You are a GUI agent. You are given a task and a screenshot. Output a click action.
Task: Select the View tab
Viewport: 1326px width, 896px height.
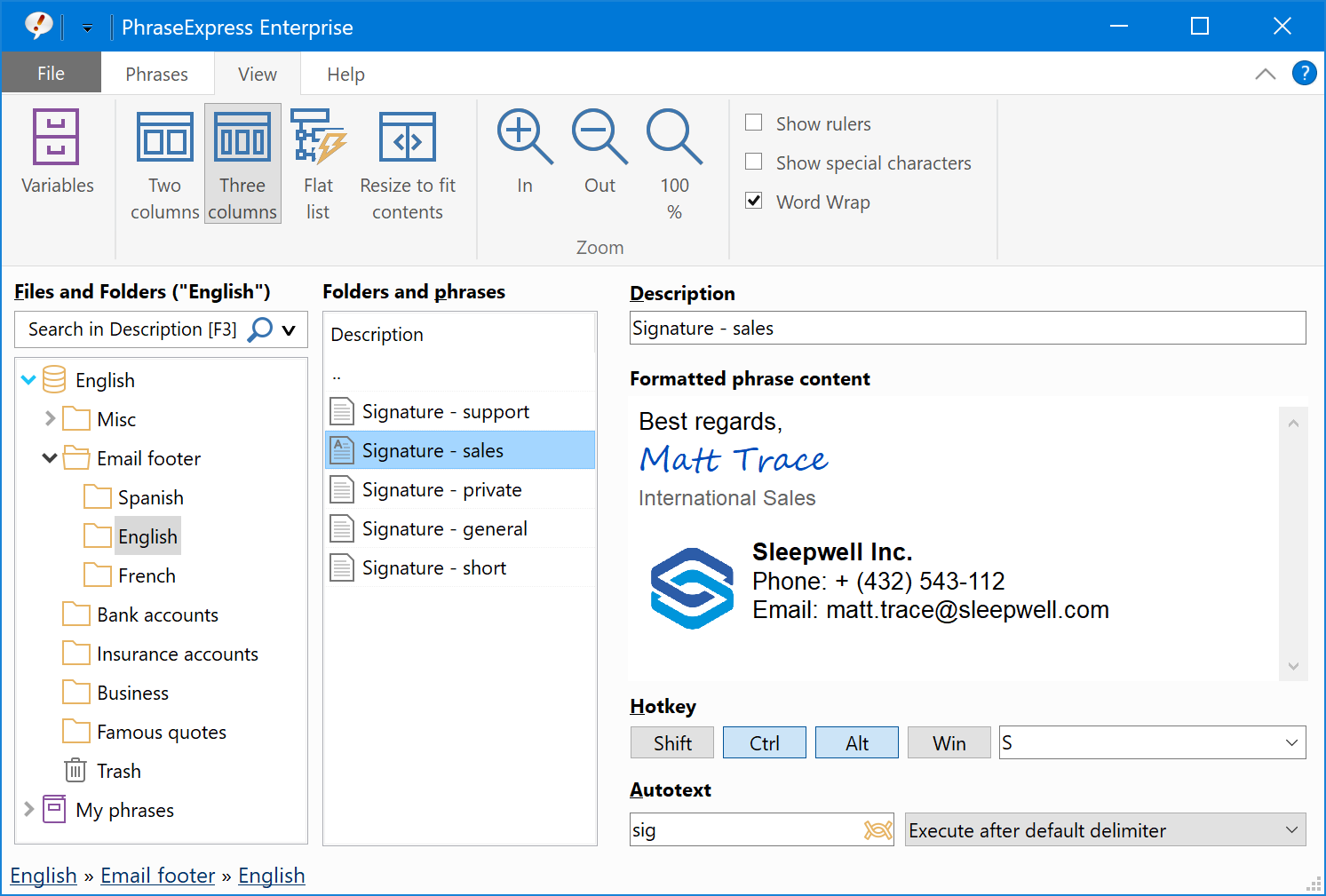[258, 74]
